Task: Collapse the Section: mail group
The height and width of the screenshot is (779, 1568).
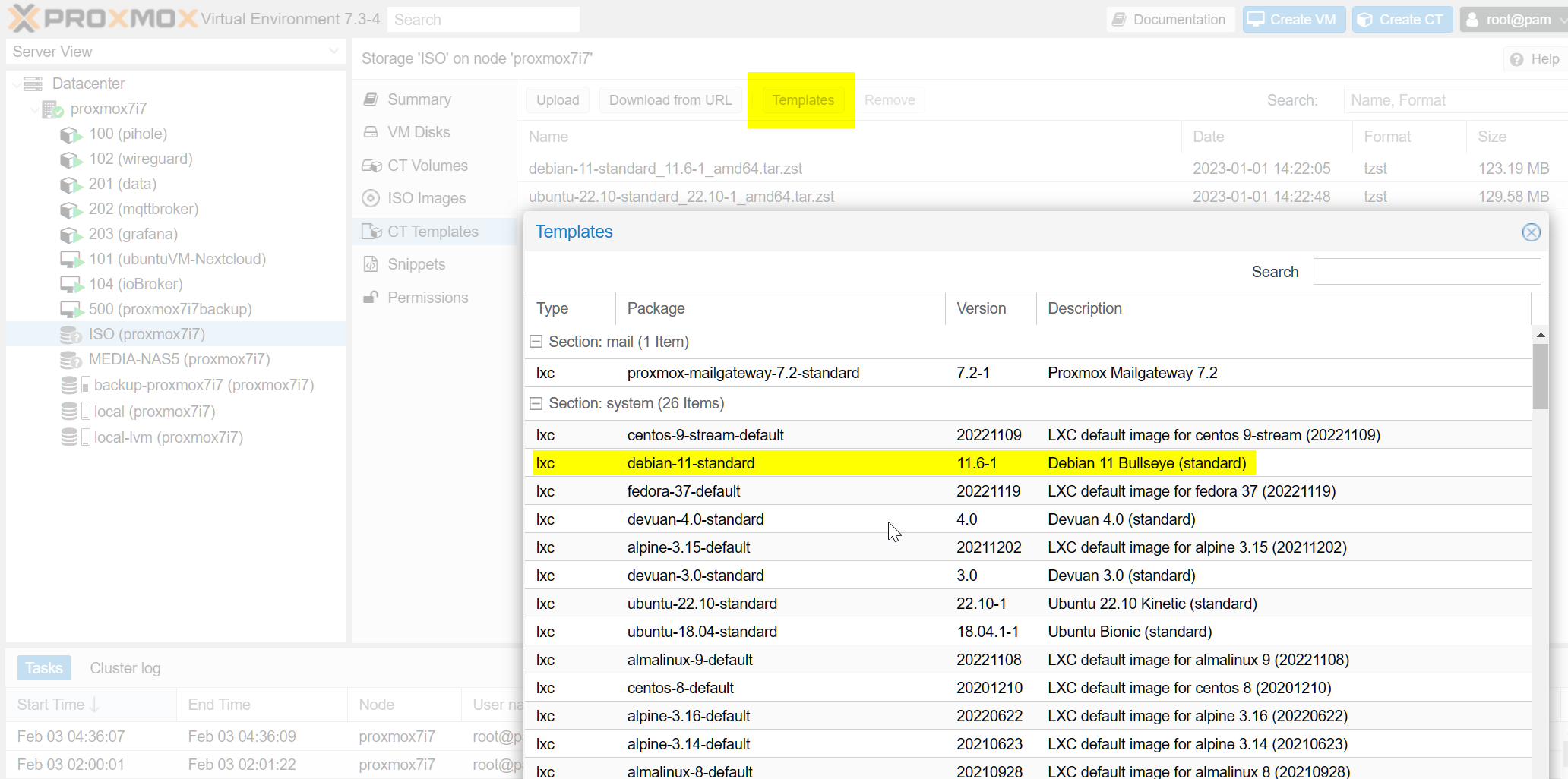Action: tap(536, 342)
